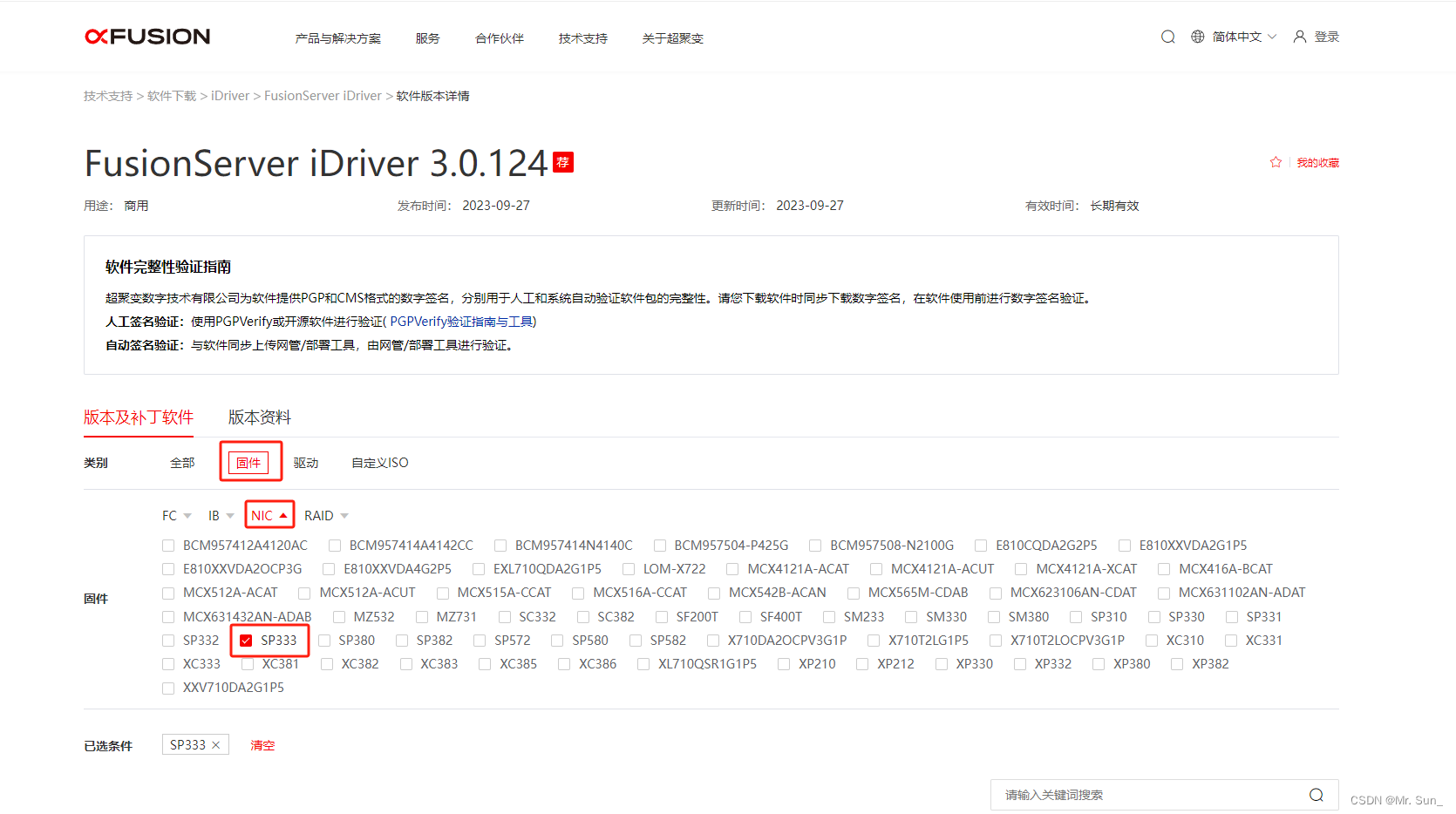This screenshot has height=814, width=1456.
Task: Select the 驱动 category filter
Action: 306,463
